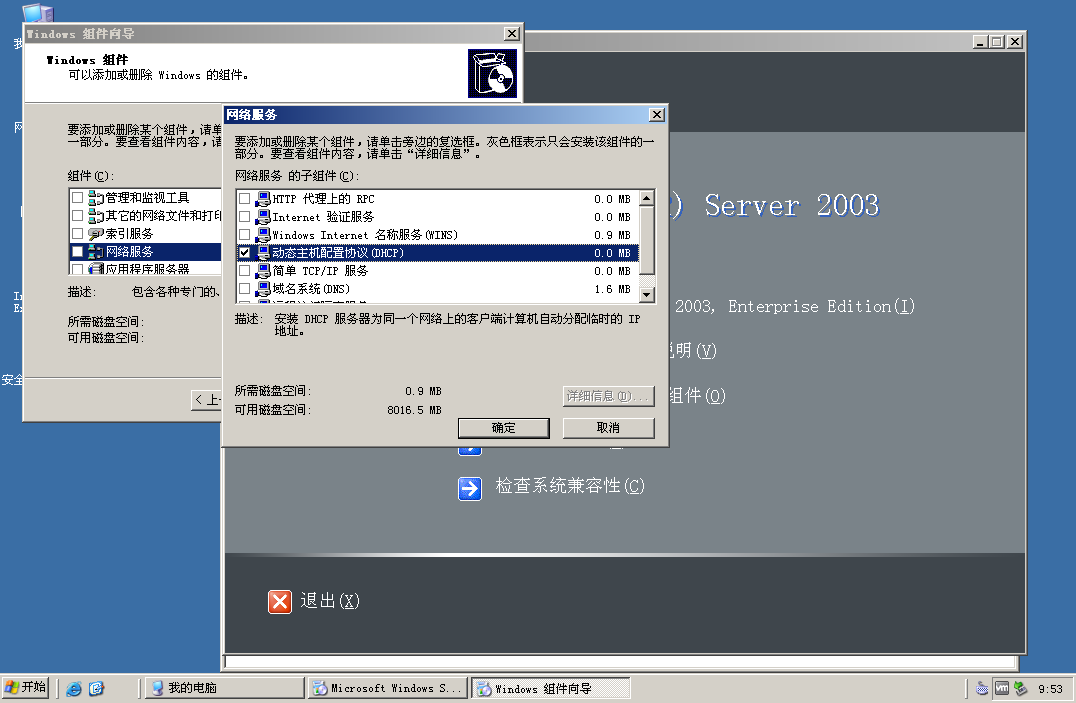Select the 简单 TCP/IP 服务 row
The width and height of the screenshot is (1076, 703).
point(438,271)
